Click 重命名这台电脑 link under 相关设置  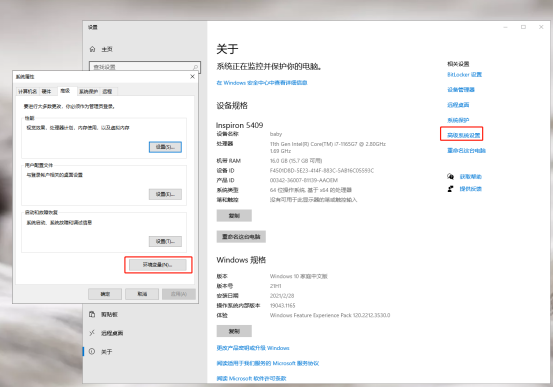[466, 151]
